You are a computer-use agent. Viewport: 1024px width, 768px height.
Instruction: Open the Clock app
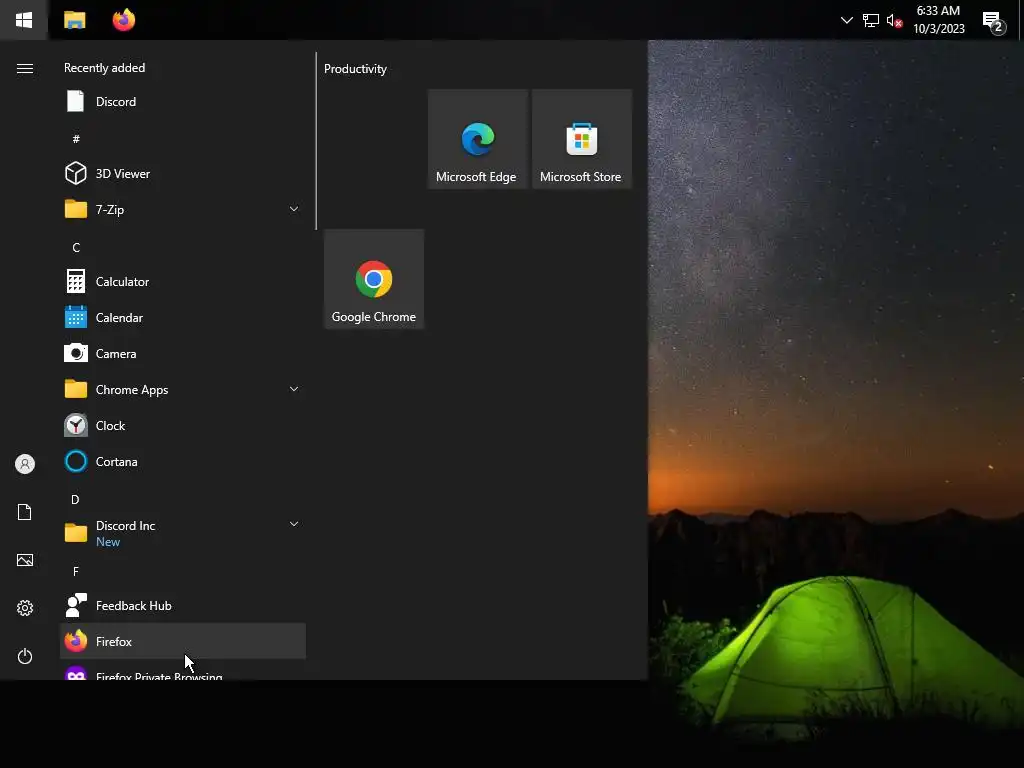(x=183, y=425)
